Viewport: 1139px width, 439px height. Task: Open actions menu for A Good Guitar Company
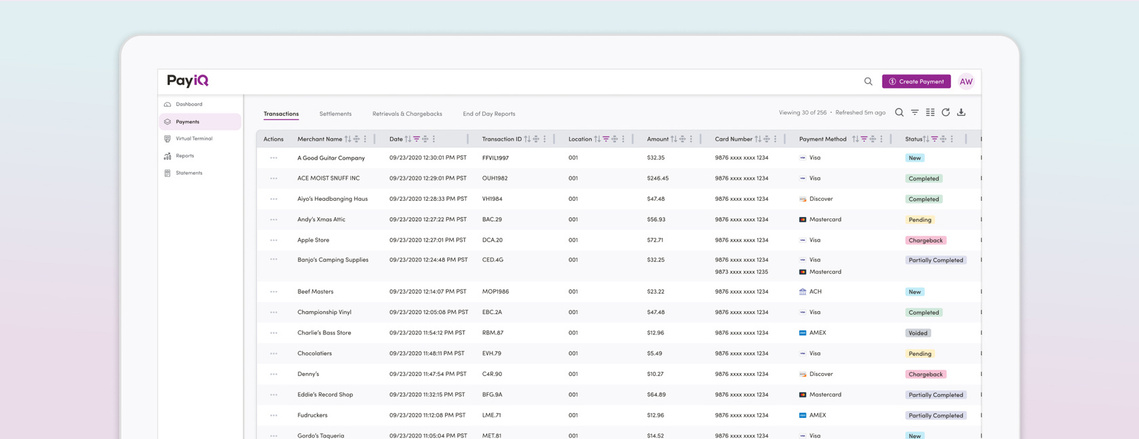274,158
